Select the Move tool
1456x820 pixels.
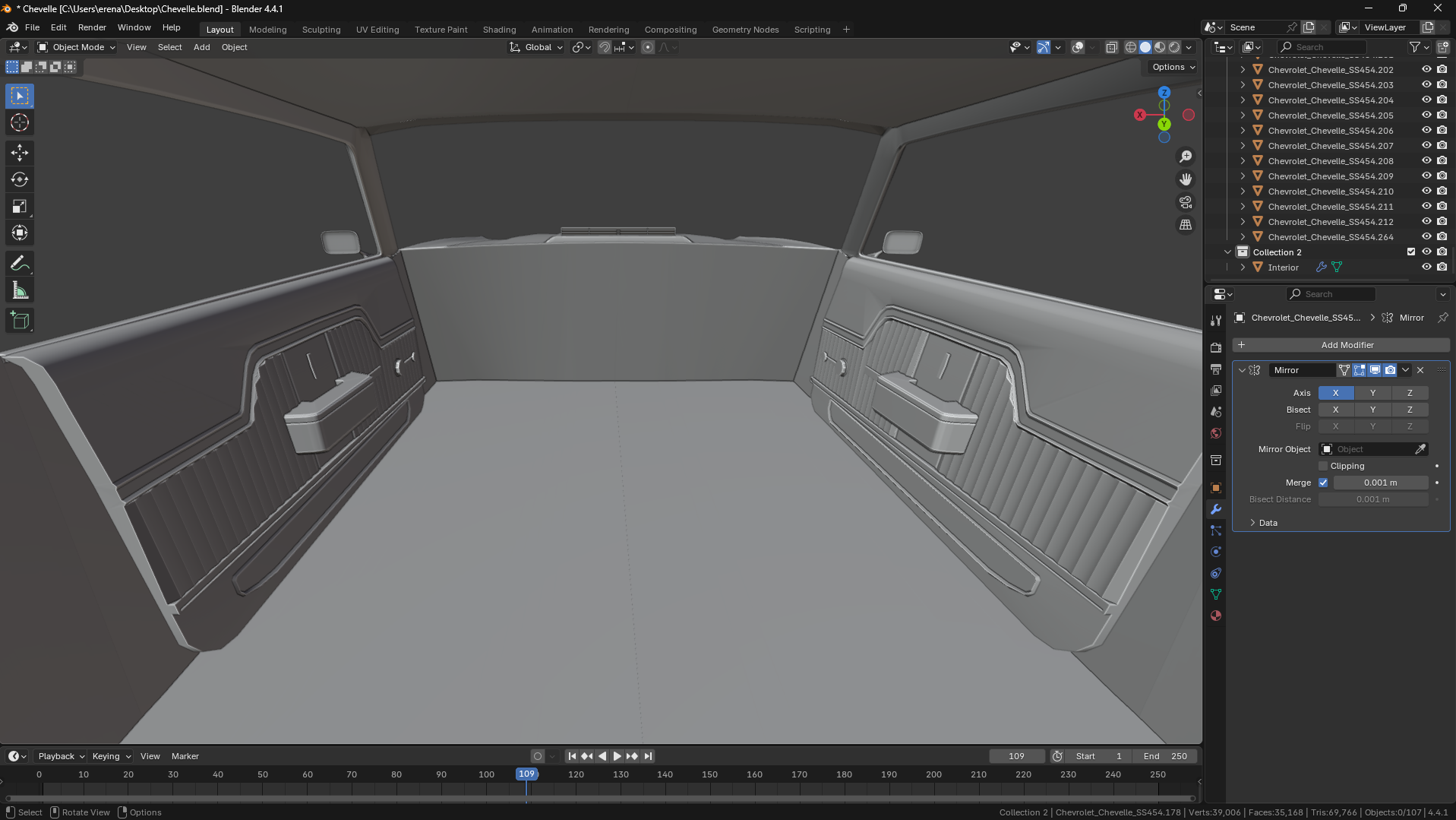click(x=20, y=153)
